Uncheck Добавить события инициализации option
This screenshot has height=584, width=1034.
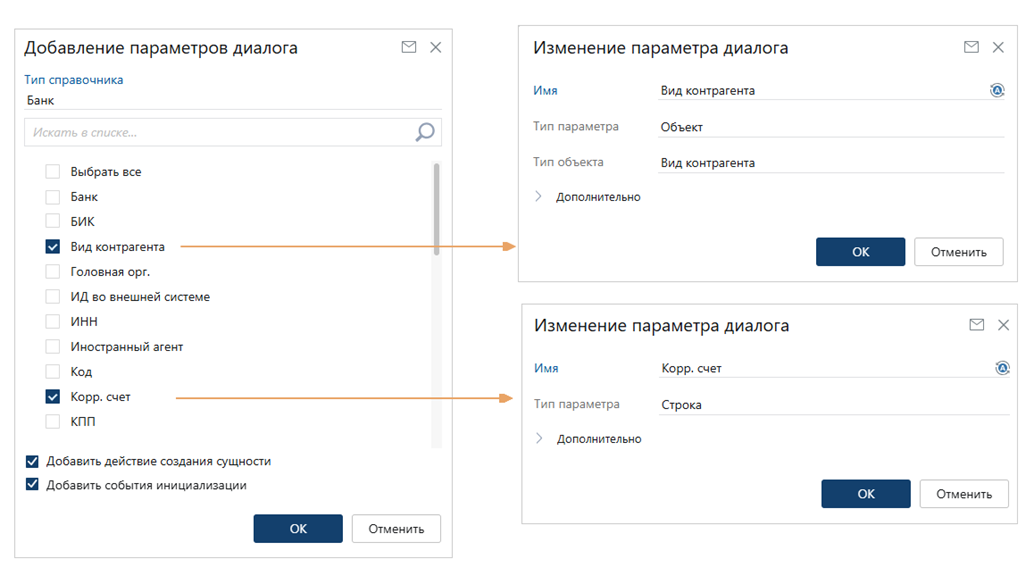click(x=33, y=485)
